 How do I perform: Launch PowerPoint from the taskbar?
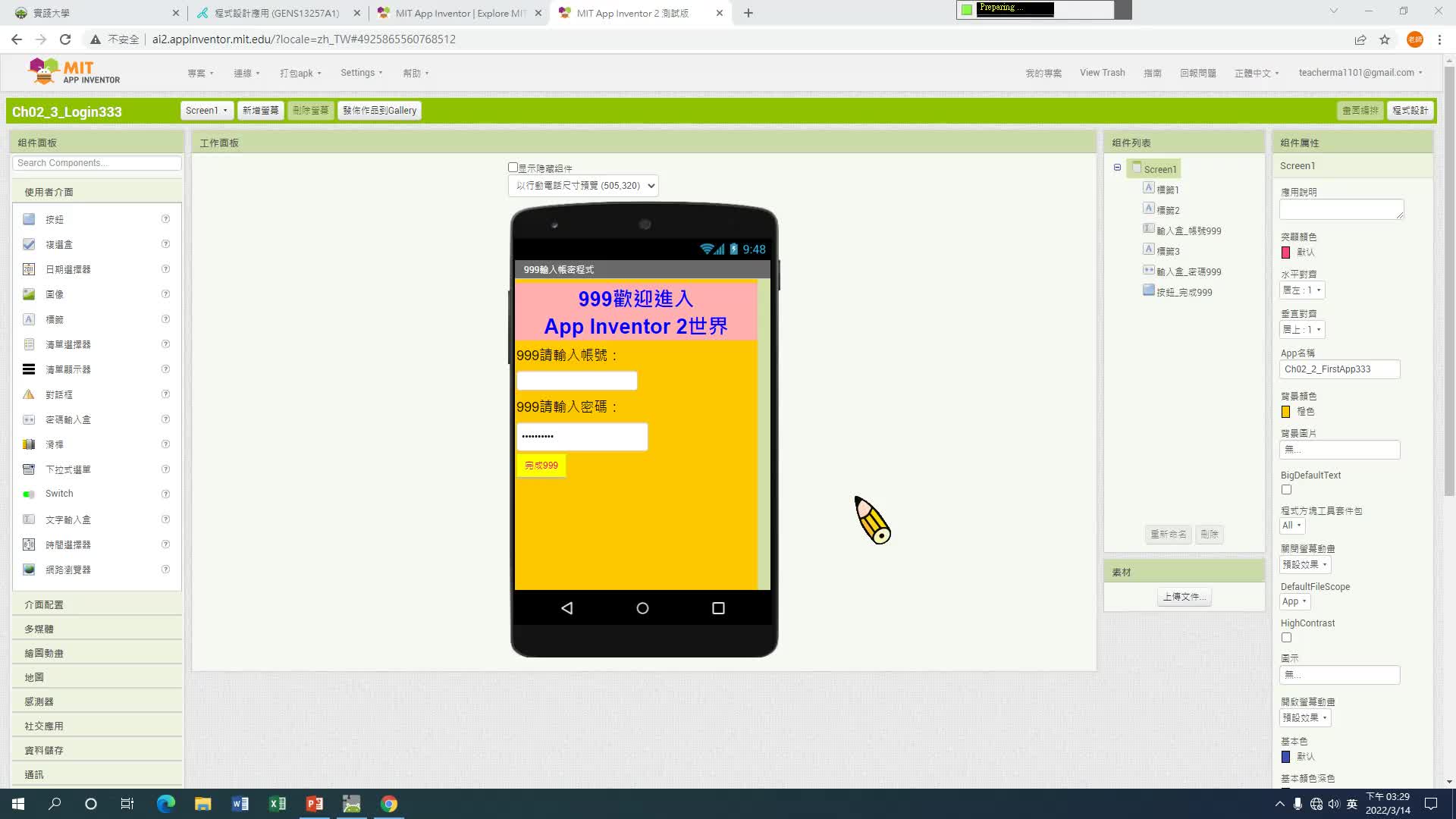click(314, 804)
